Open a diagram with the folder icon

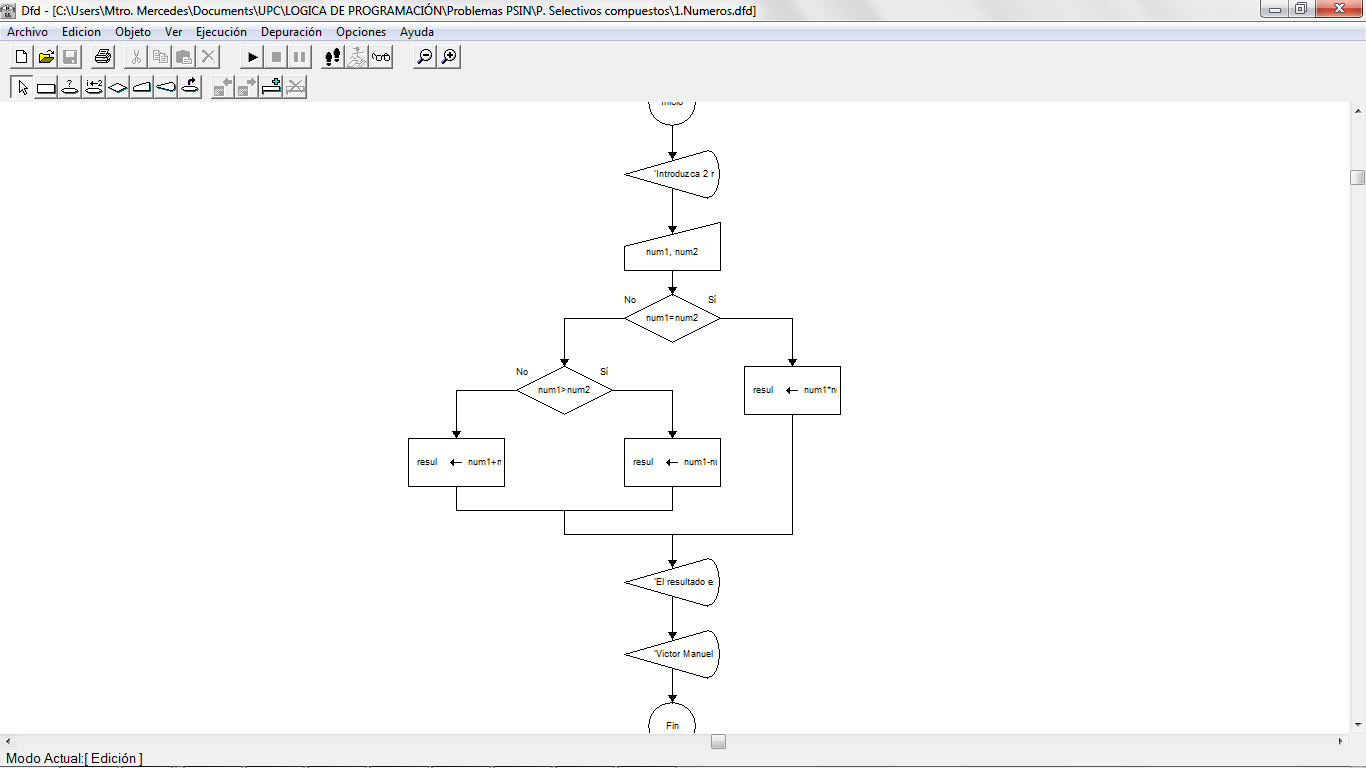(x=46, y=57)
